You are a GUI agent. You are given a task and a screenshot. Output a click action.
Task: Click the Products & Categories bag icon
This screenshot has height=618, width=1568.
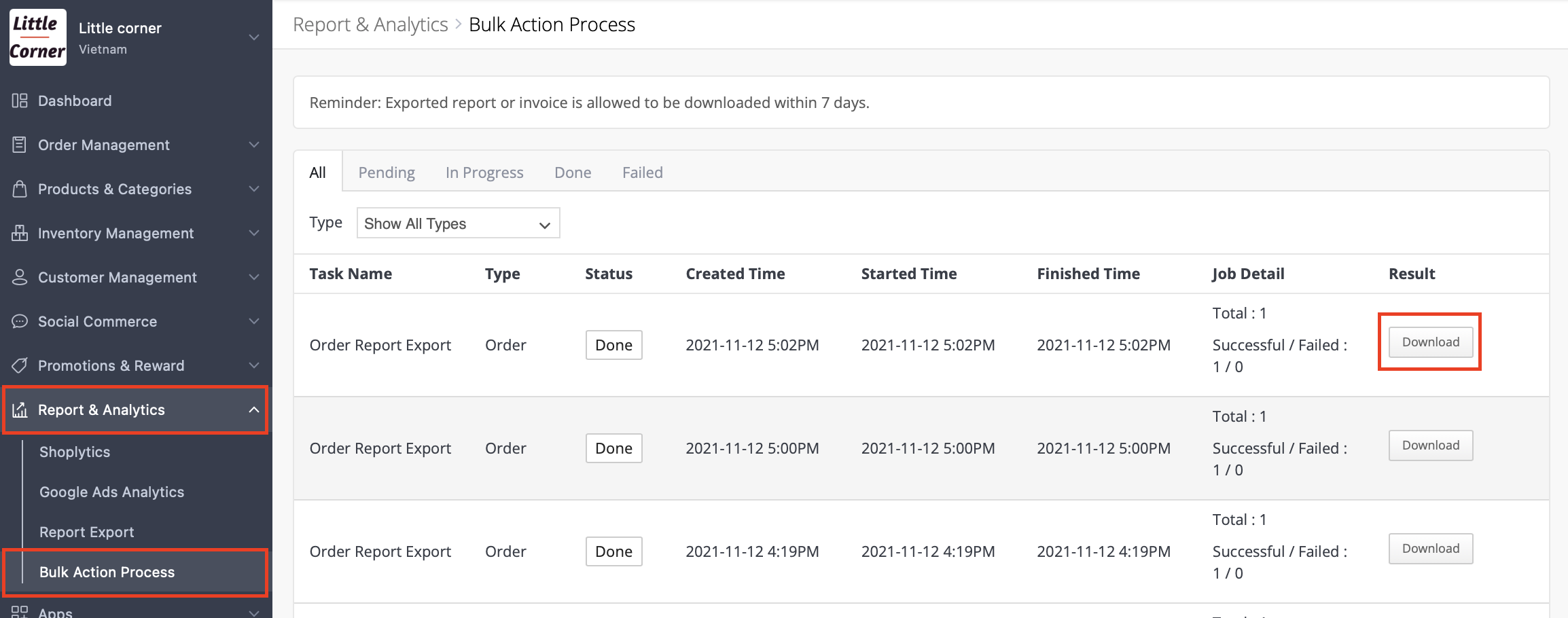[x=20, y=189]
